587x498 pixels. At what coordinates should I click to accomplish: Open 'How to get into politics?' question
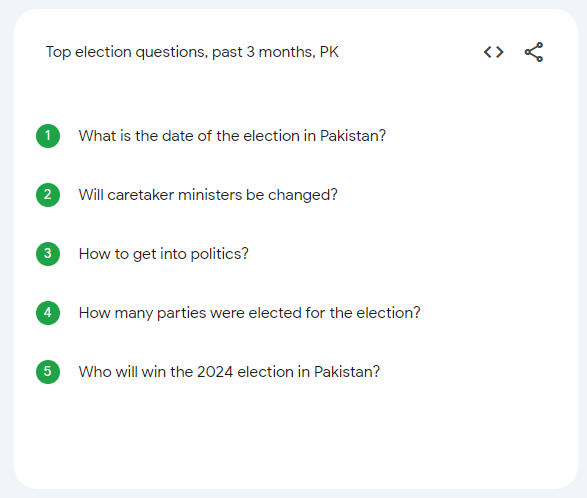[164, 254]
